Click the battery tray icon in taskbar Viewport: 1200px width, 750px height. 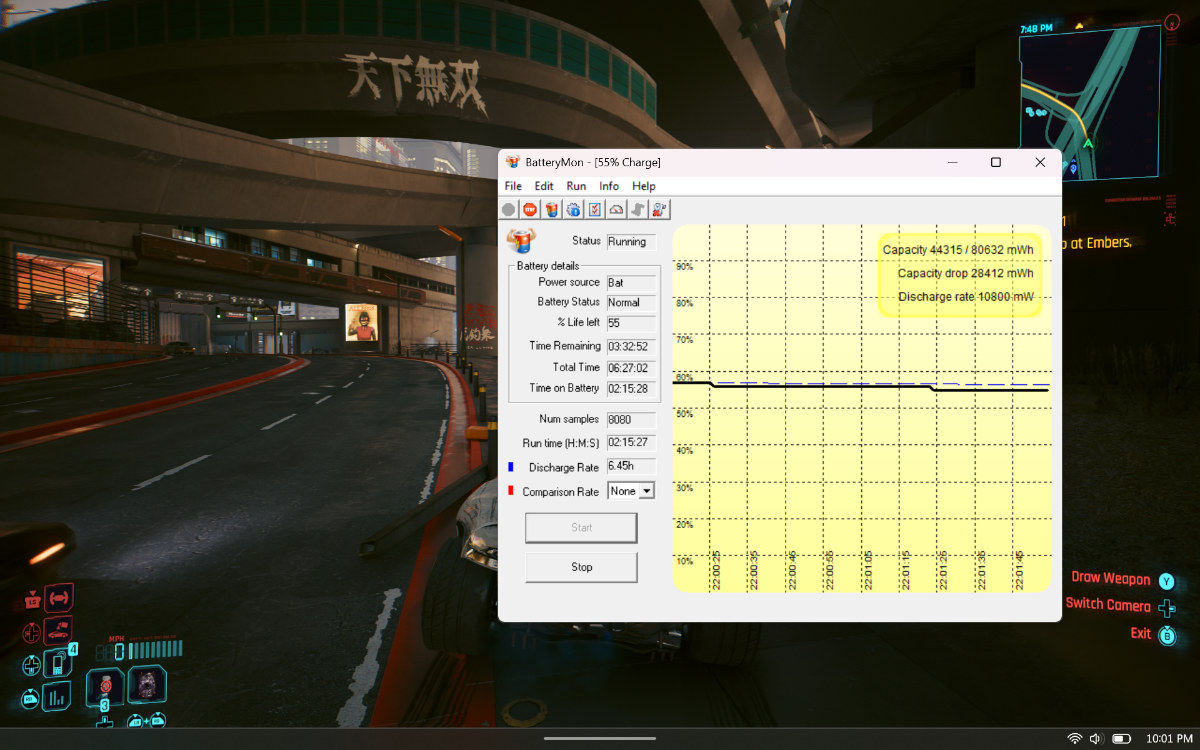(x=1123, y=738)
